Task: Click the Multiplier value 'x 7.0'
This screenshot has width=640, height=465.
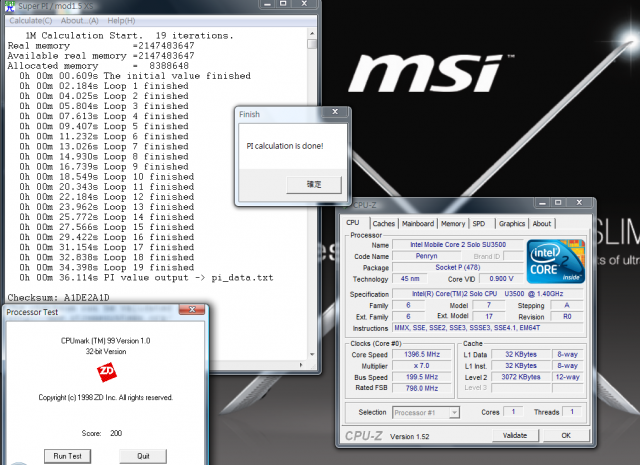Action: click(x=422, y=366)
